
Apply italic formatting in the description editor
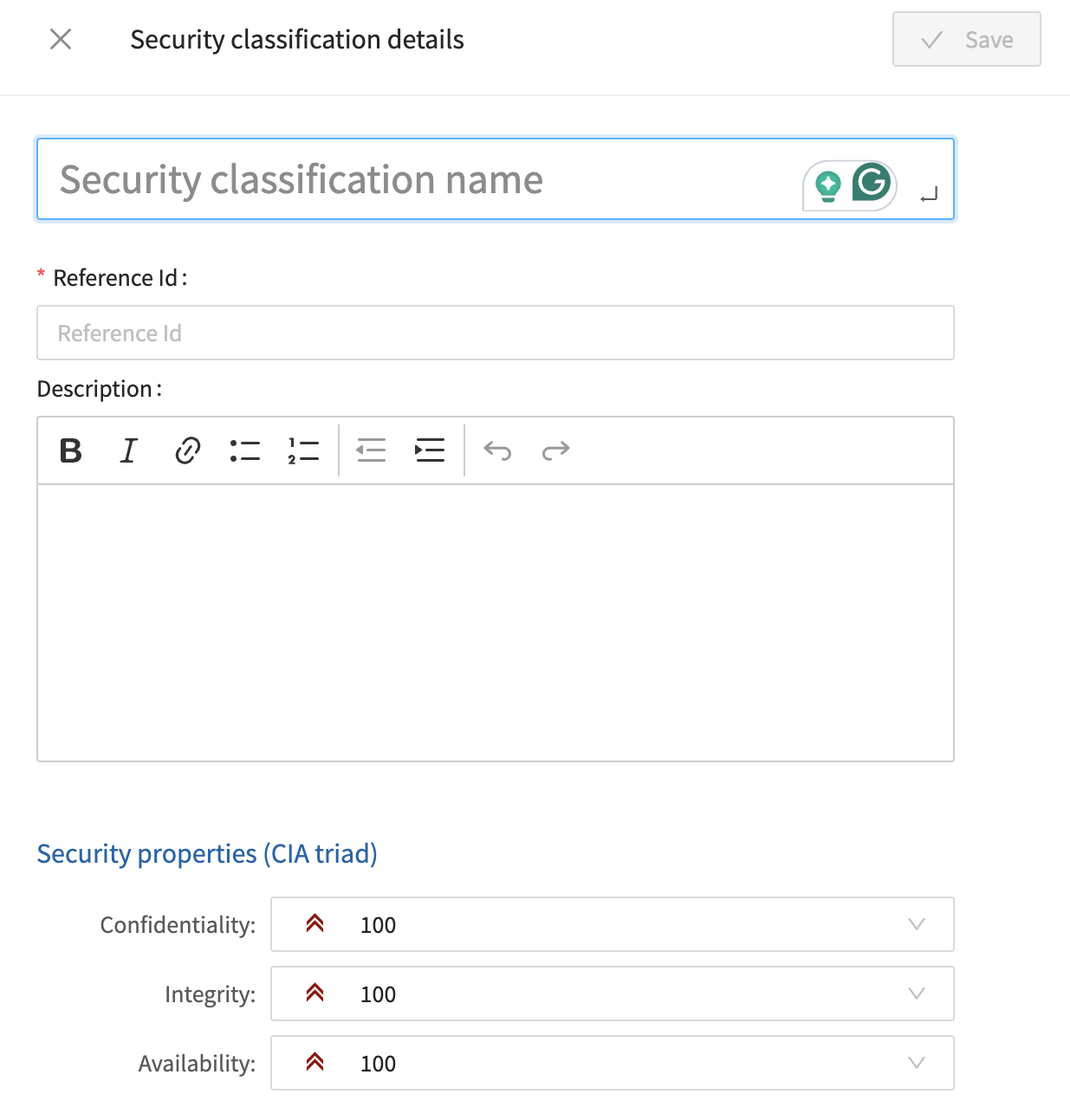pos(128,450)
